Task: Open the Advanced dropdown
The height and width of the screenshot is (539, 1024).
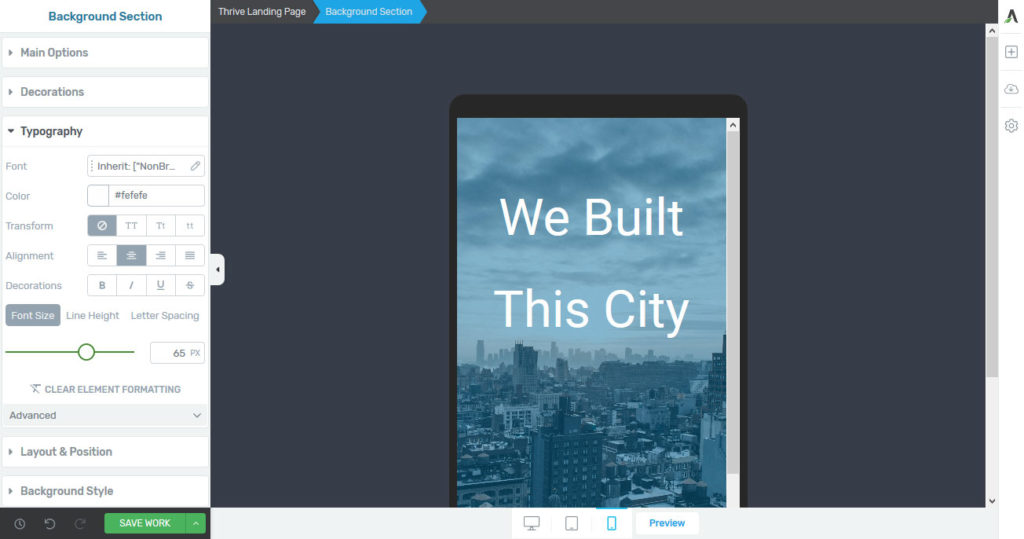Action: (105, 416)
